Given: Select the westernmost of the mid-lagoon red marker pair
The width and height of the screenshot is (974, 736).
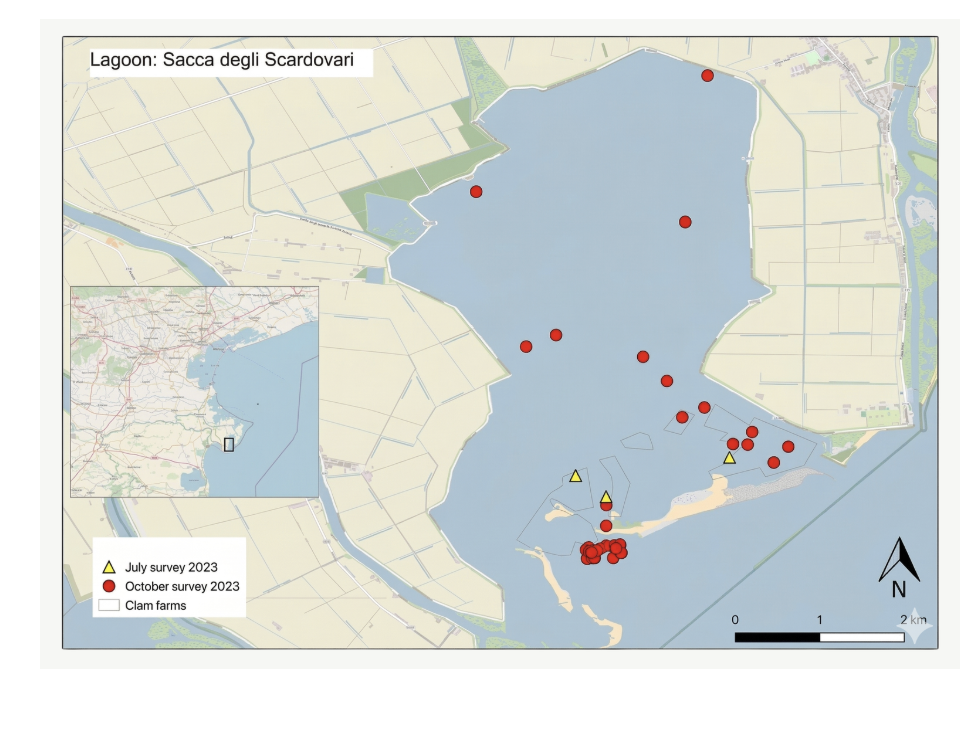Looking at the screenshot, I should point(526,347).
